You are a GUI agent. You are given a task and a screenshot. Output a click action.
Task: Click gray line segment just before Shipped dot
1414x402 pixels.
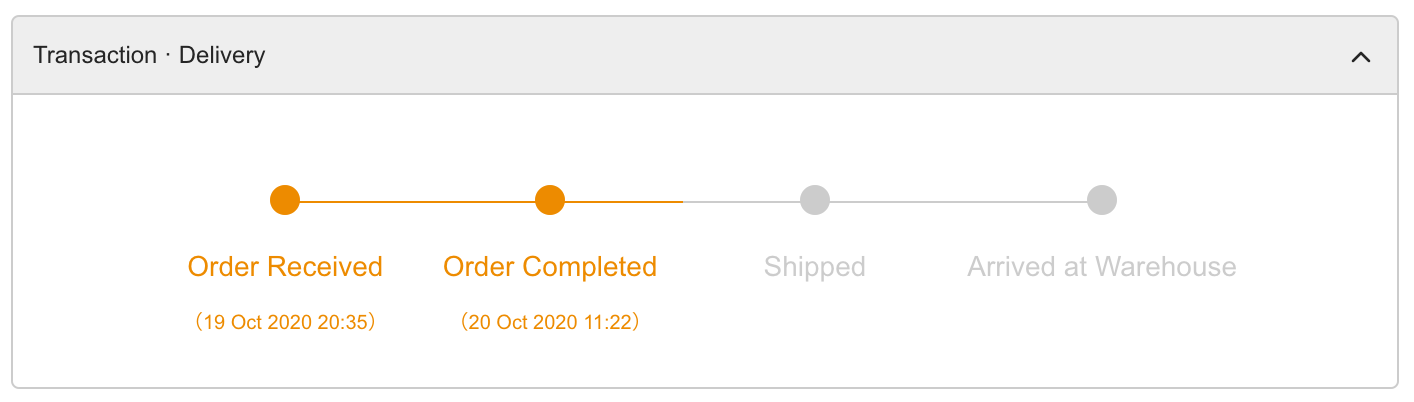point(741,201)
